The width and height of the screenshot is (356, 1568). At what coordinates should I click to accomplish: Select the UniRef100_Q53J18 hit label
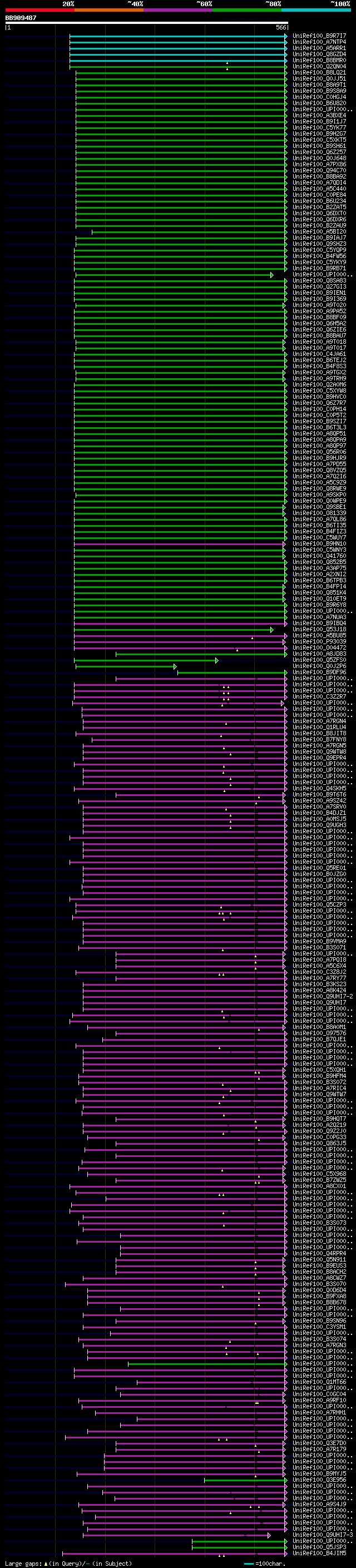click(319, 630)
